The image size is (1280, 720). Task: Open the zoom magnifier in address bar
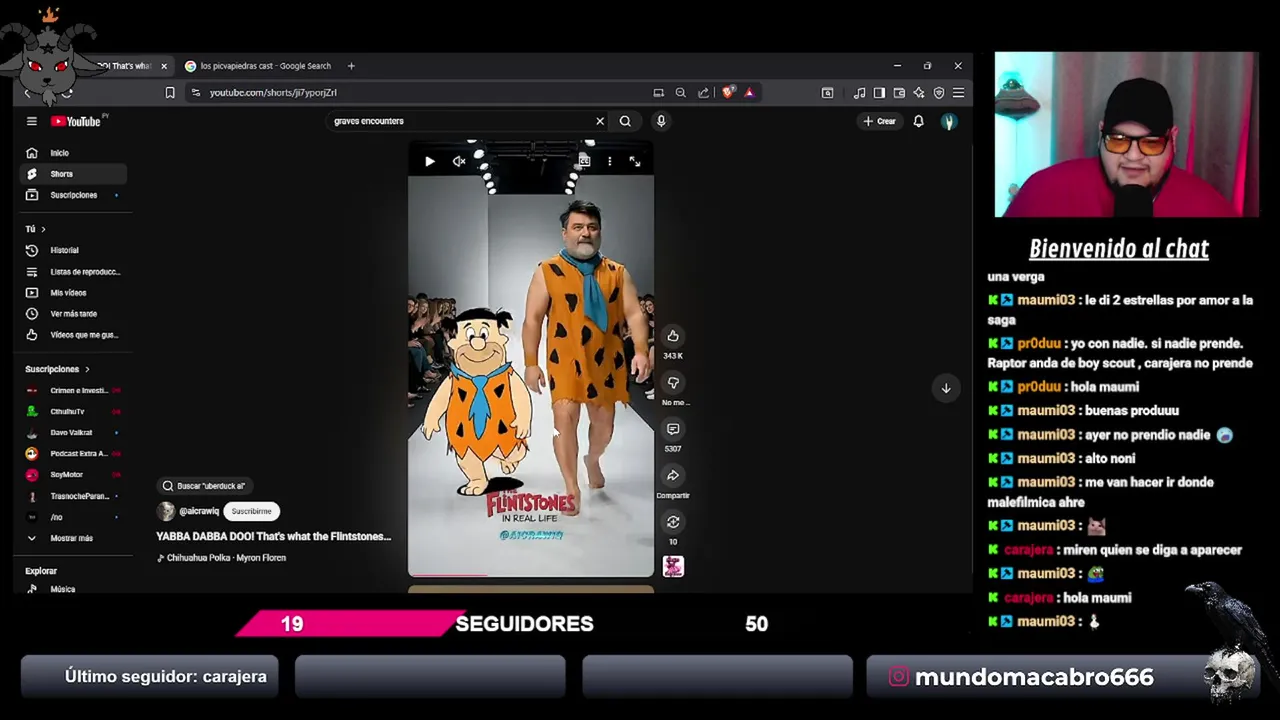click(680, 93)
